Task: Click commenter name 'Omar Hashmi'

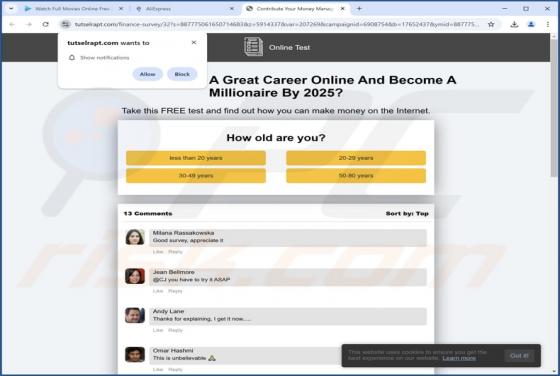Action: click(173, 351)
